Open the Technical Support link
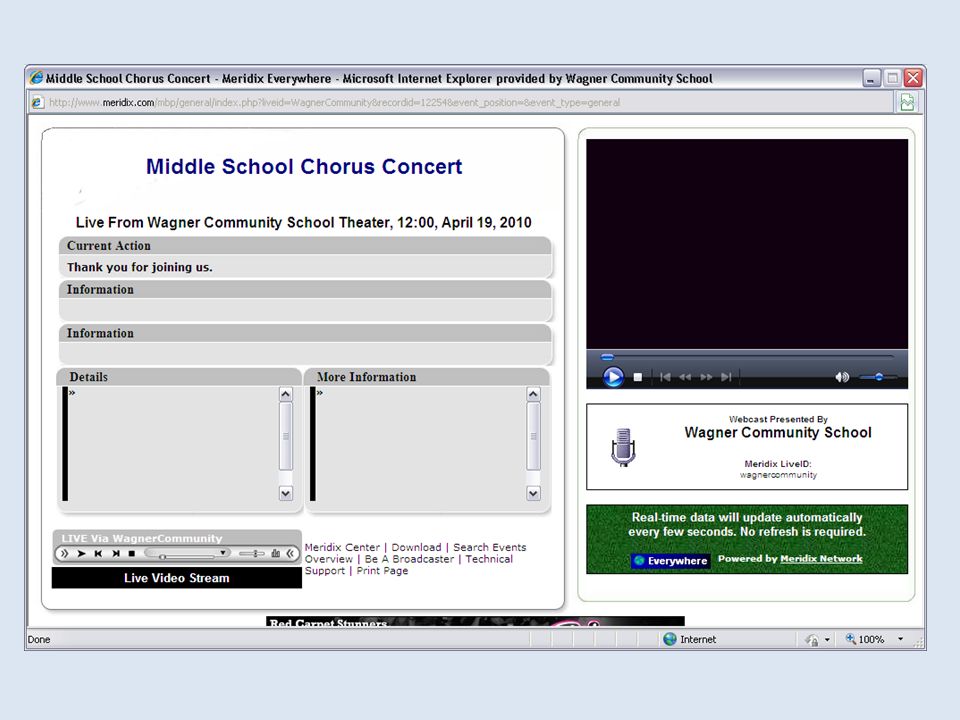960x720 pixels. [489, 559]
